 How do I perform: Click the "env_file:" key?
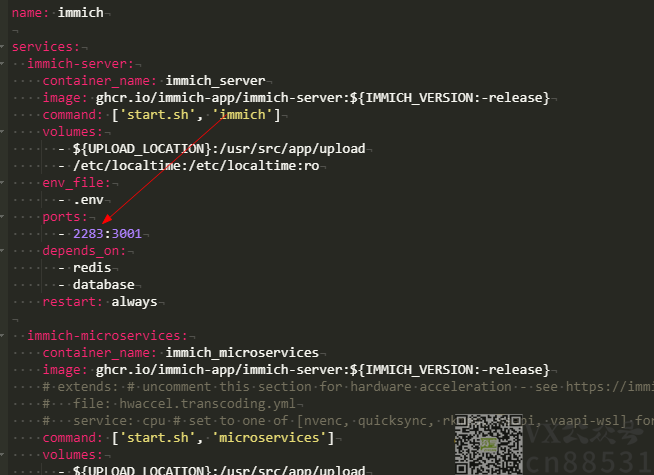tap(76, 183)
